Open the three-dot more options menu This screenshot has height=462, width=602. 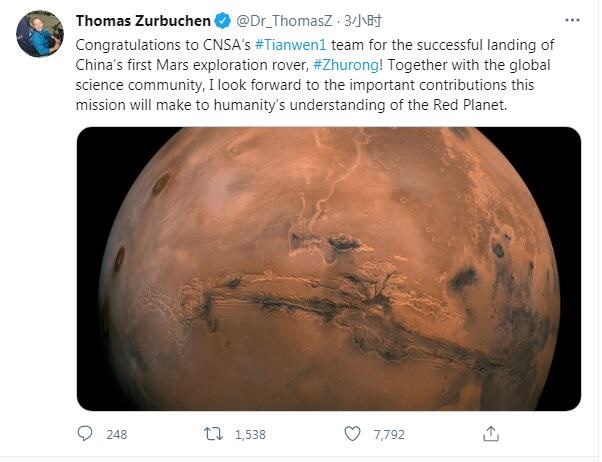pyautogui.click(x=572, y=20)
